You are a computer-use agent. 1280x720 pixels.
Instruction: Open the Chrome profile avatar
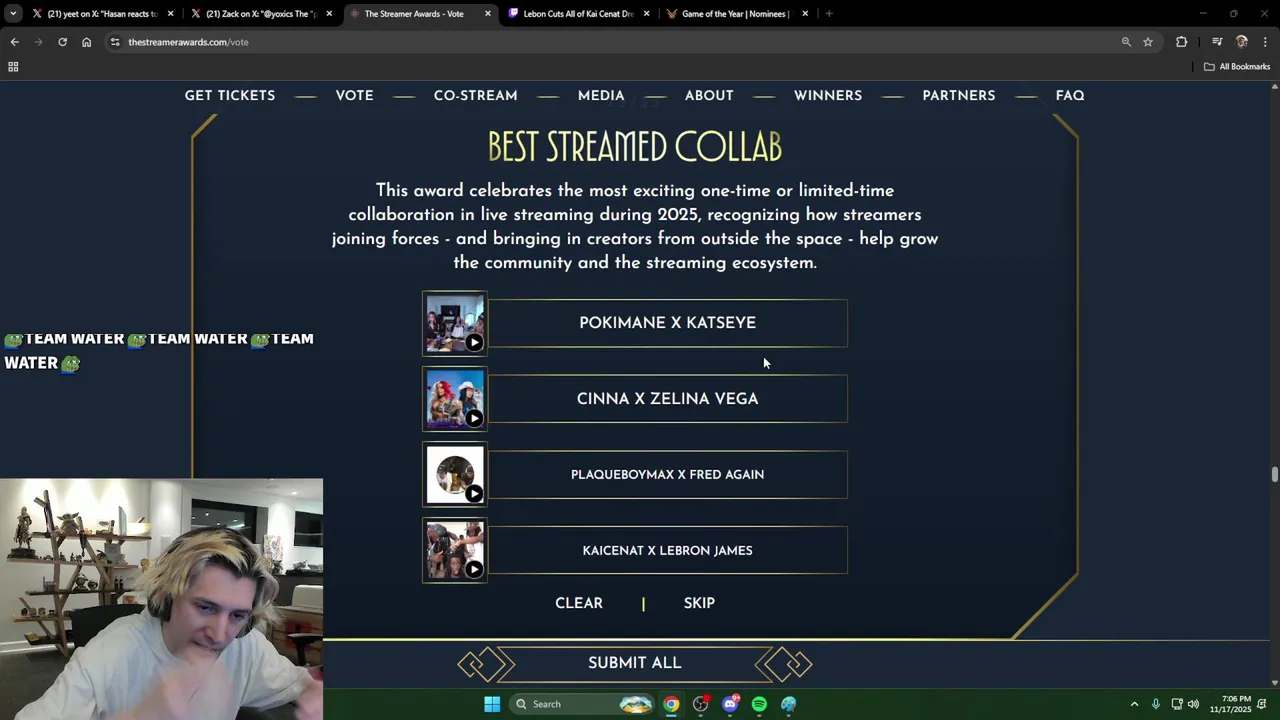[1242, 42]
